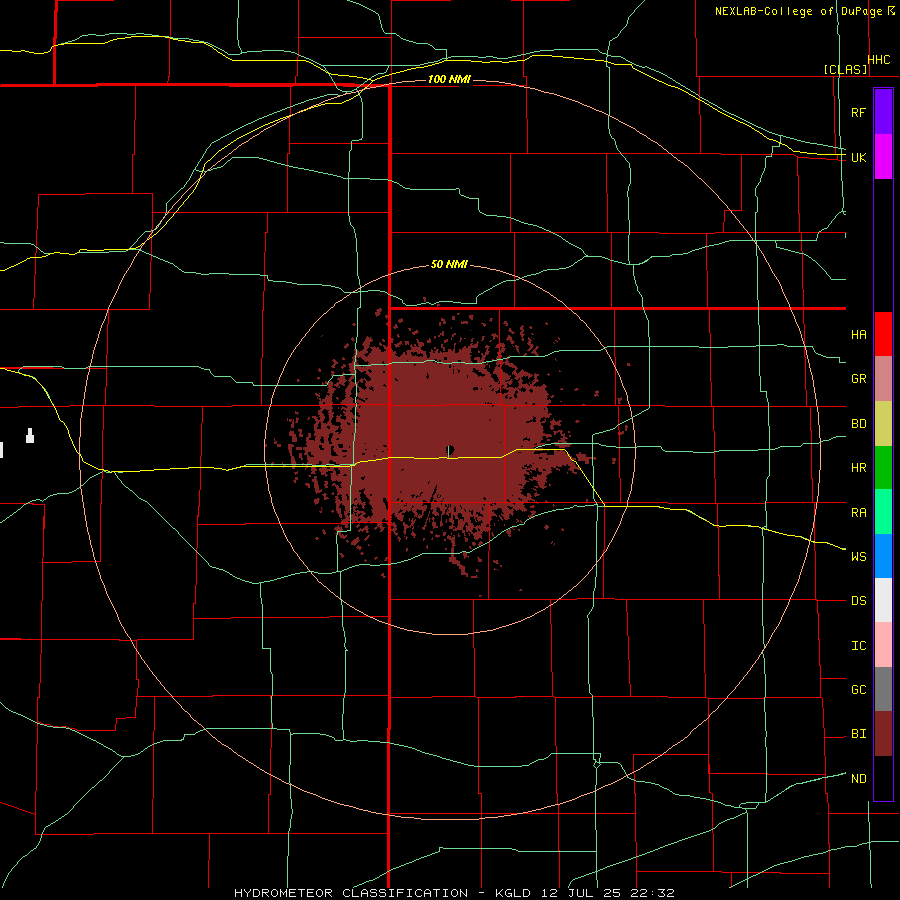Click the GC gray legend swatch
Viewport: 900px width, 900px height.
[883, 689]
